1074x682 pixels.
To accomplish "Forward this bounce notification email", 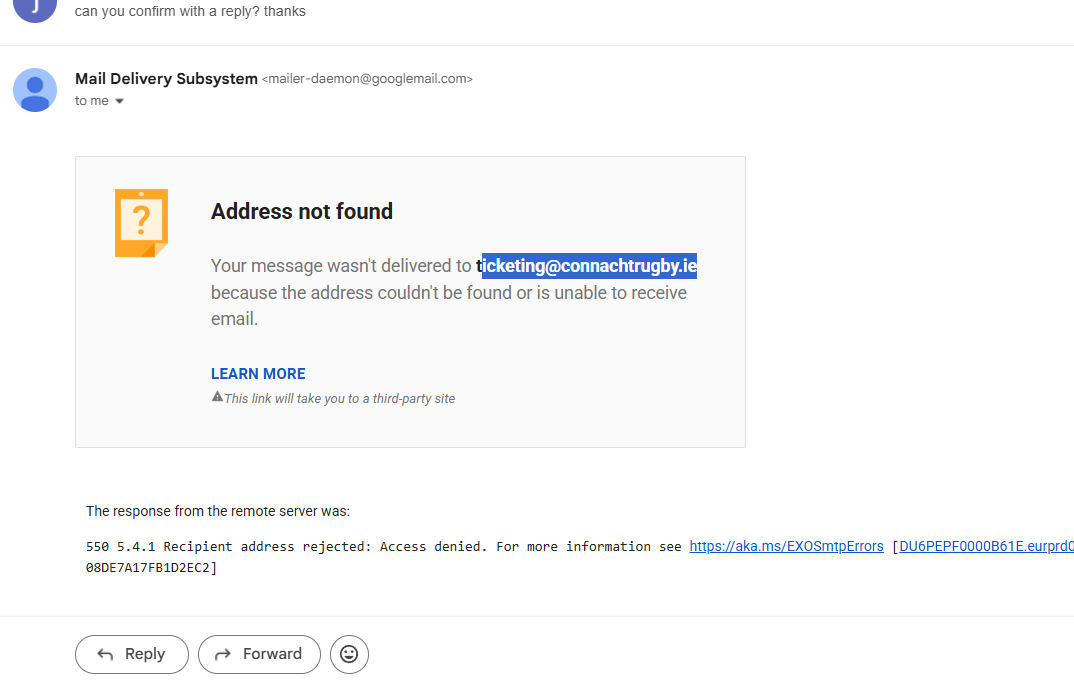I will tap(259, 655).
